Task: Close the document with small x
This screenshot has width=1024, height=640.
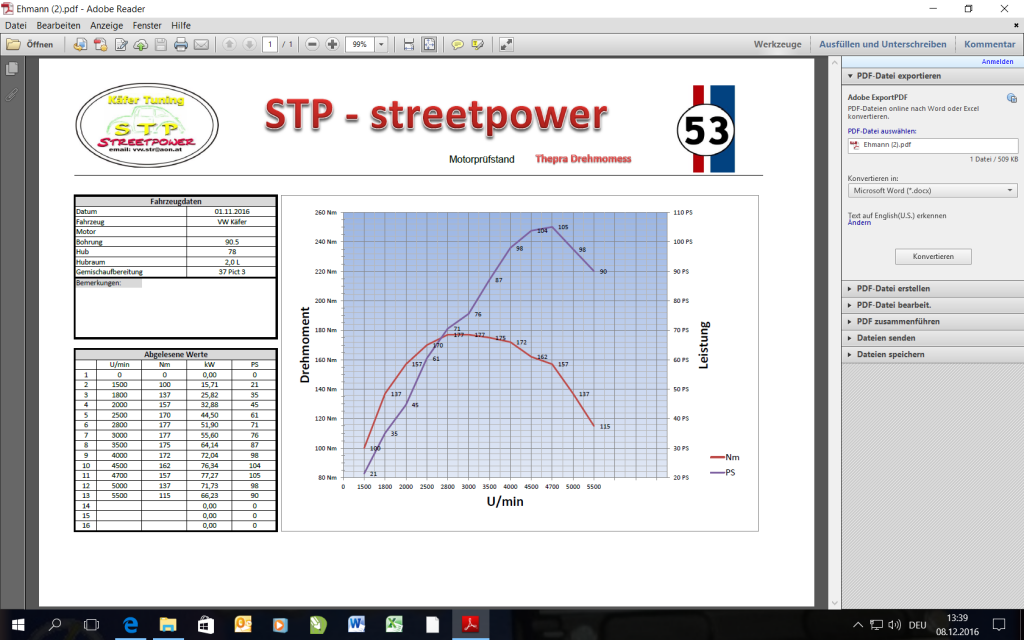Action: [1016, 25]
